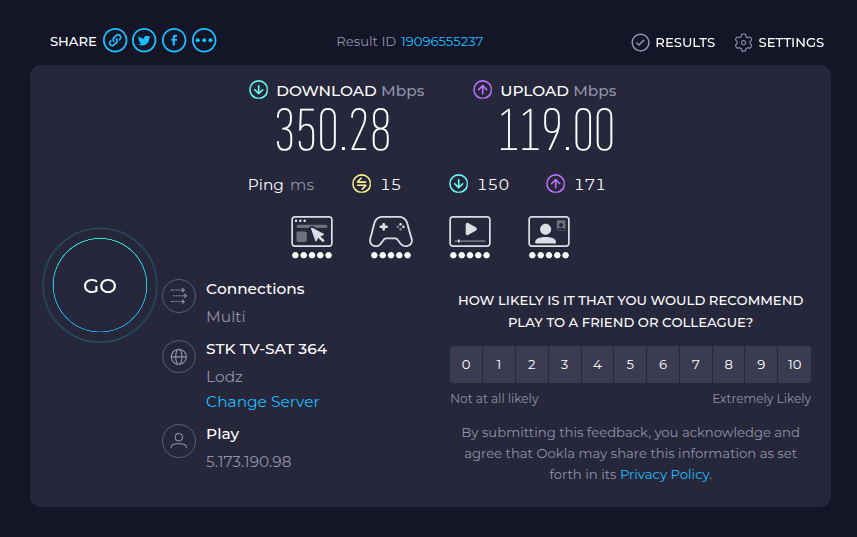Share result on Facebook
This screenshot has height=537, width=857.
point(174,40)
